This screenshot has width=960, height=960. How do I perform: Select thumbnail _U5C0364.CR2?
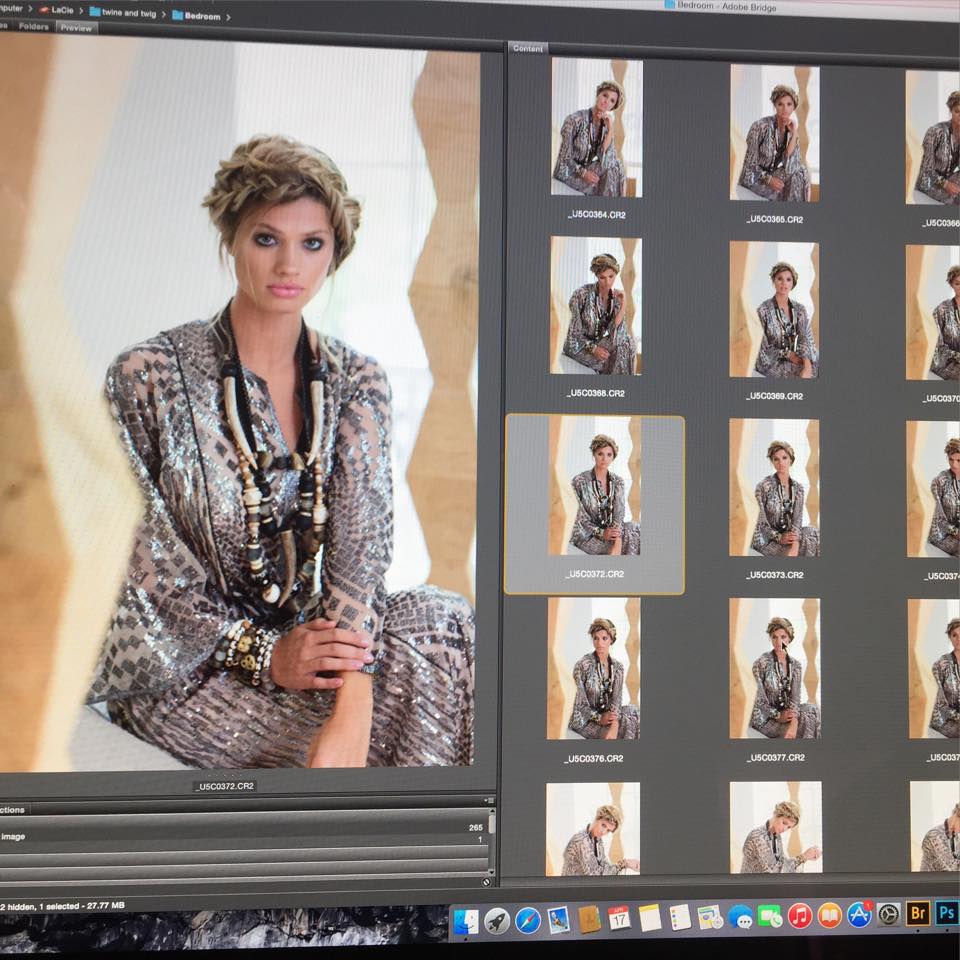(596, 128)
